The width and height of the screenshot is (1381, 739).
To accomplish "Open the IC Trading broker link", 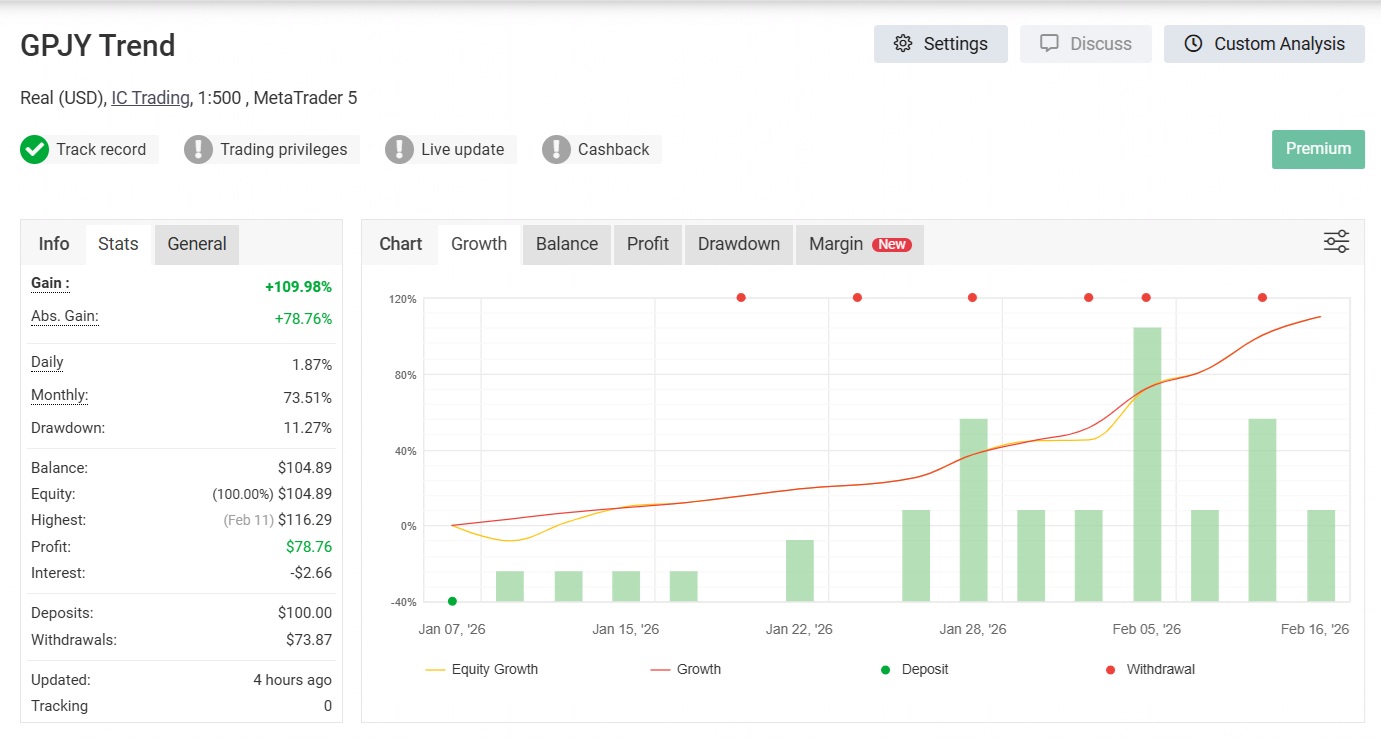I will [x=150, y=98].
